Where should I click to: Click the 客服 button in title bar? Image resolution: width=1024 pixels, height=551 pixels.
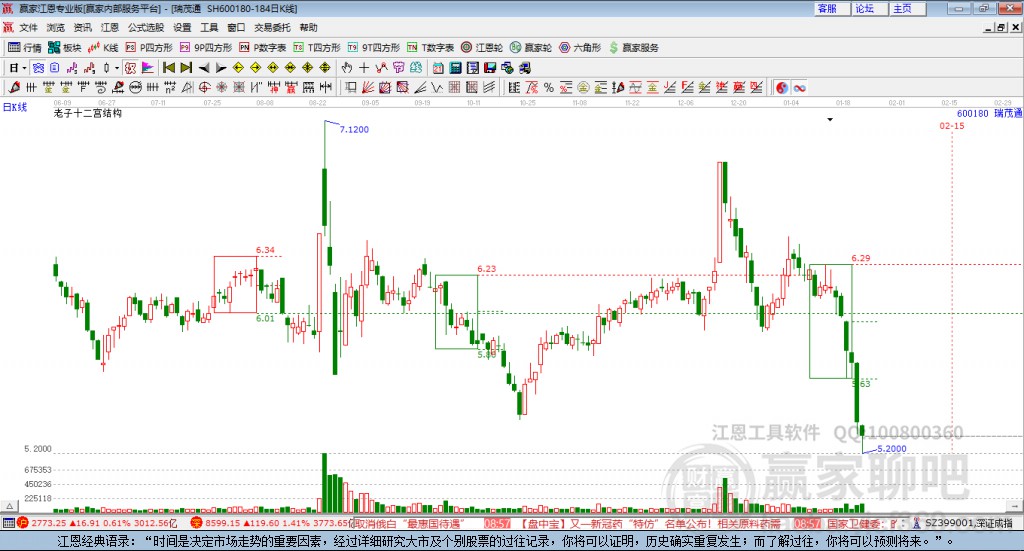pyautogui.click(x=832, y=8)
